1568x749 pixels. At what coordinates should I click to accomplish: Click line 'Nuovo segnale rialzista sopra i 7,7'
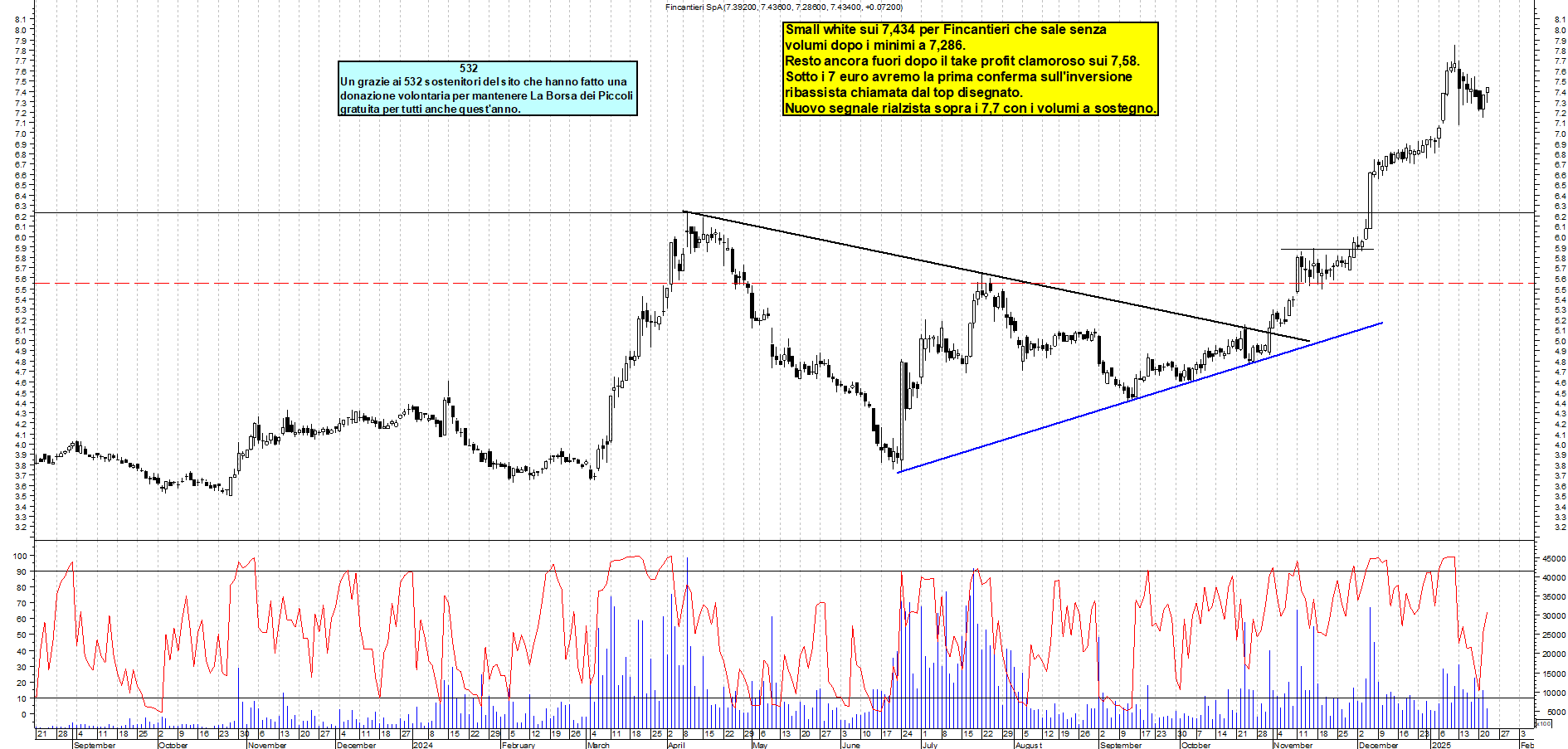tap(970, 109)
